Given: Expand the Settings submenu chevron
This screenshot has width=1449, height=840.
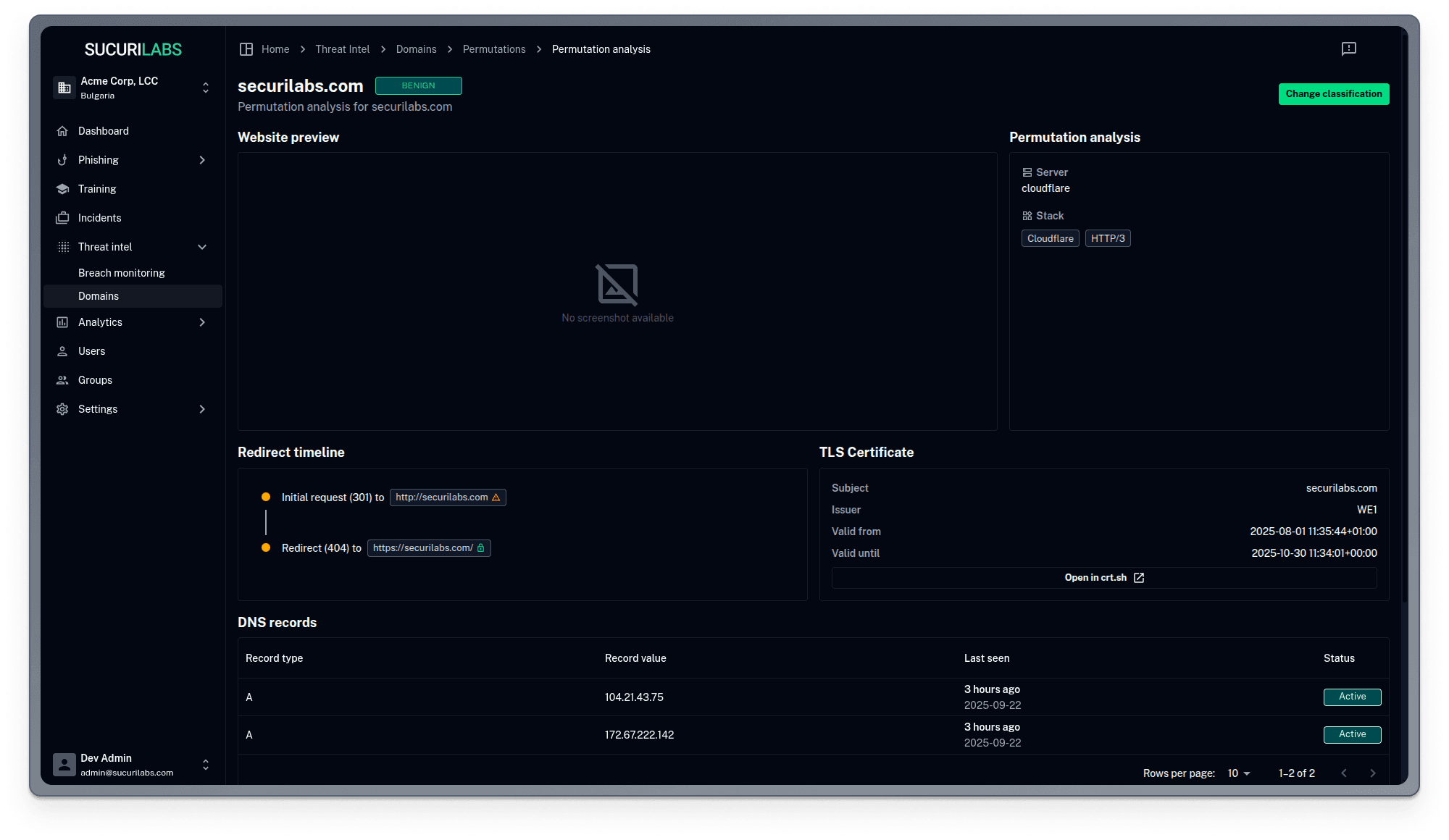Looking at the screenshot, I should pos(202,409).
